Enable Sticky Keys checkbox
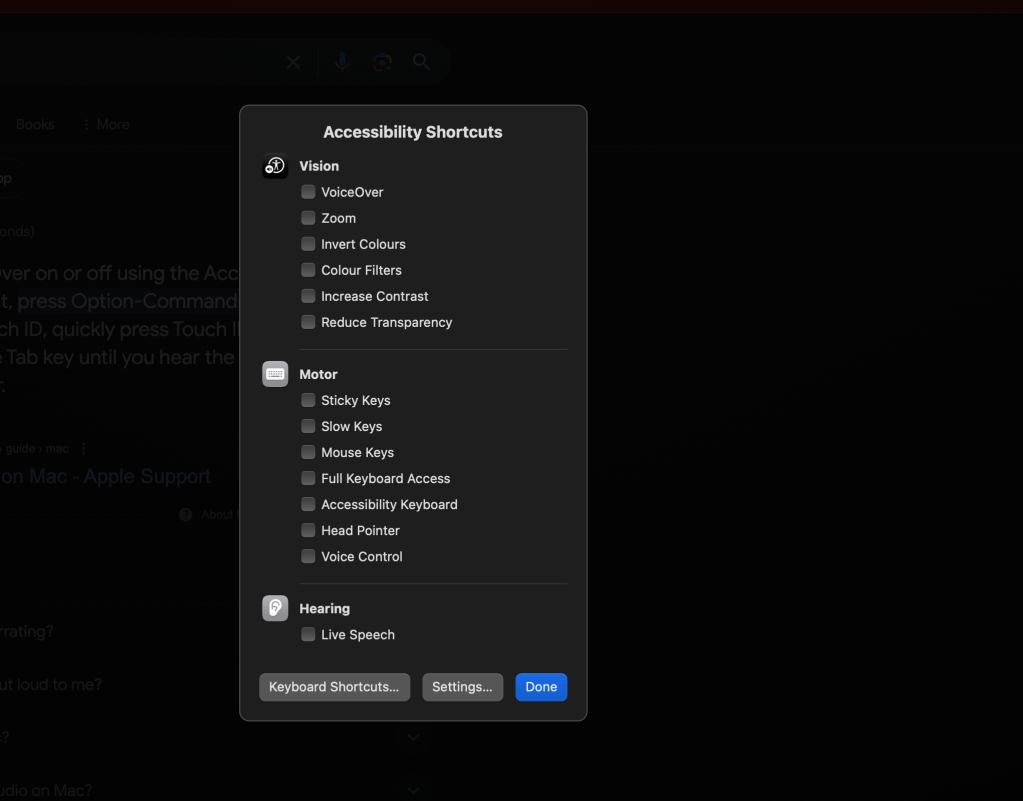The height and width of the screenshot is (801, 1023). (308, 400)
